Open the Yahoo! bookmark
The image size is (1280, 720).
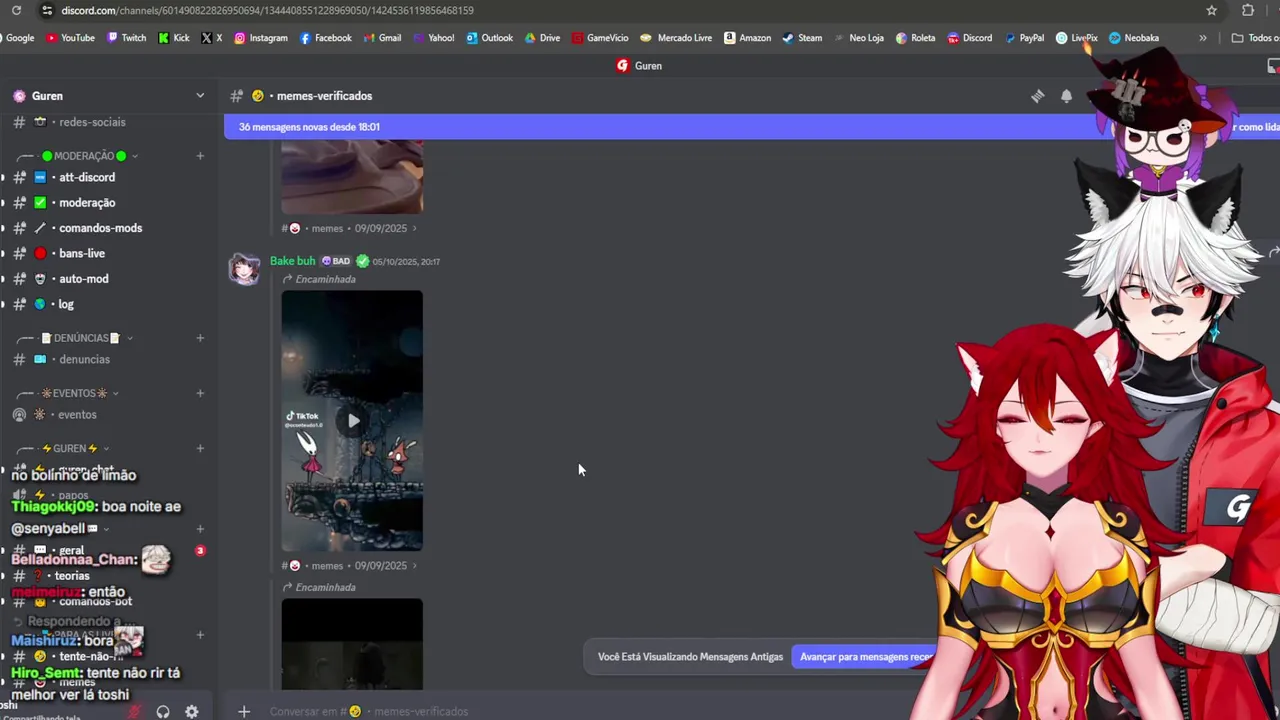(x=432, y=38)
